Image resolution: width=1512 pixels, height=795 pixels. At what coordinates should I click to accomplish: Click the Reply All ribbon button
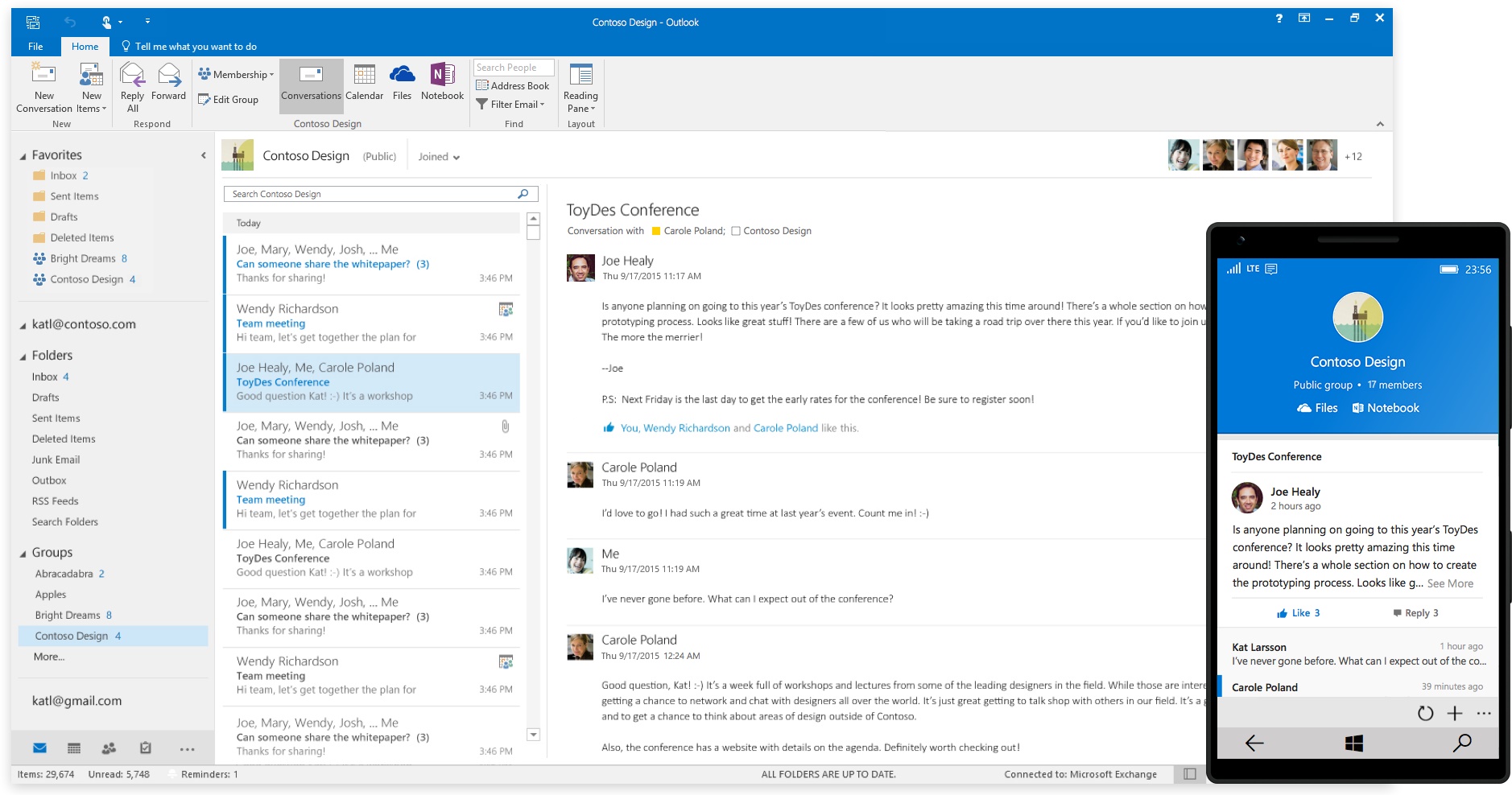click(x=132, y=89)
